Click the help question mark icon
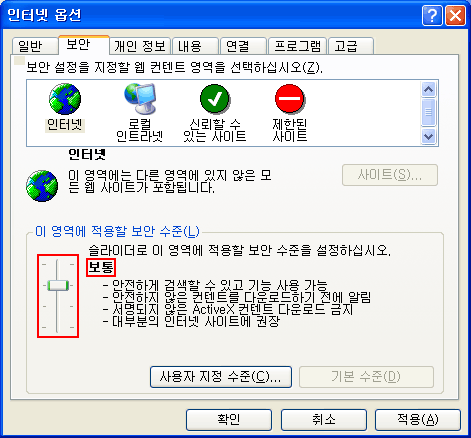Viewport: 471px width, 438px height. click(x=432, y=16)
